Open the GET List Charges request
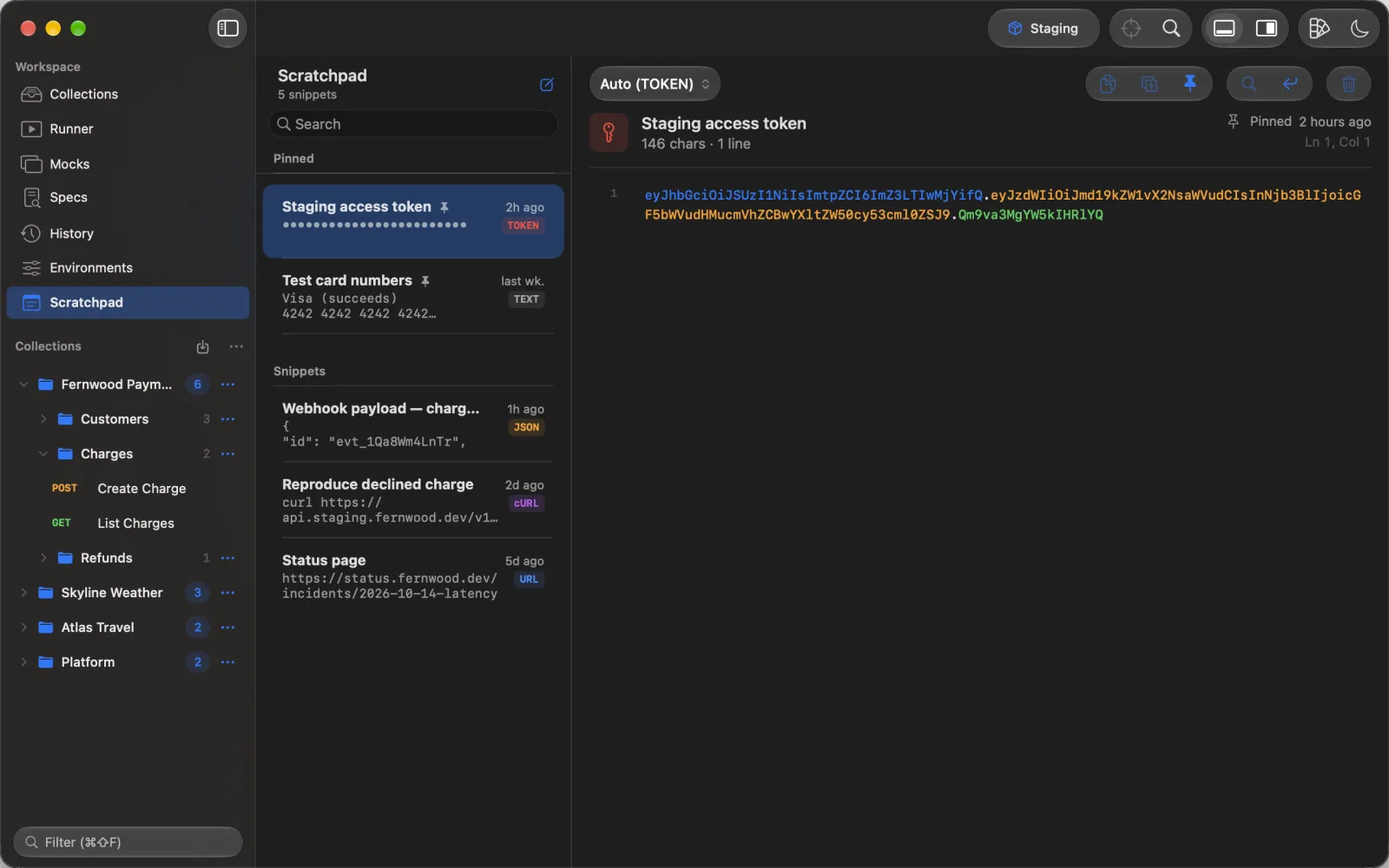 (x=128, y=523)
